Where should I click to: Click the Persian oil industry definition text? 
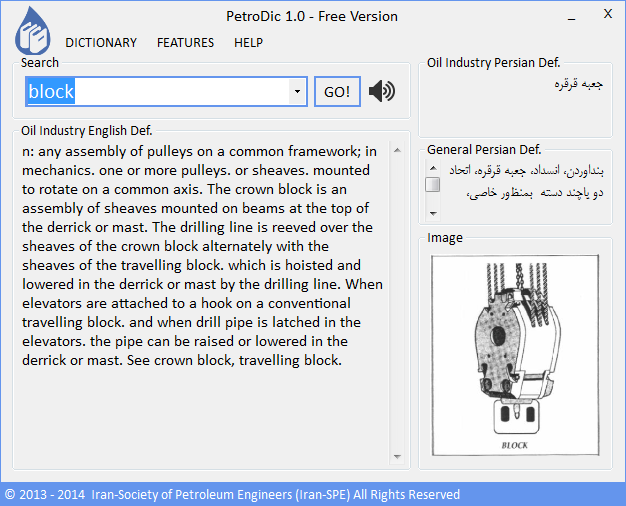coord(578,84)
